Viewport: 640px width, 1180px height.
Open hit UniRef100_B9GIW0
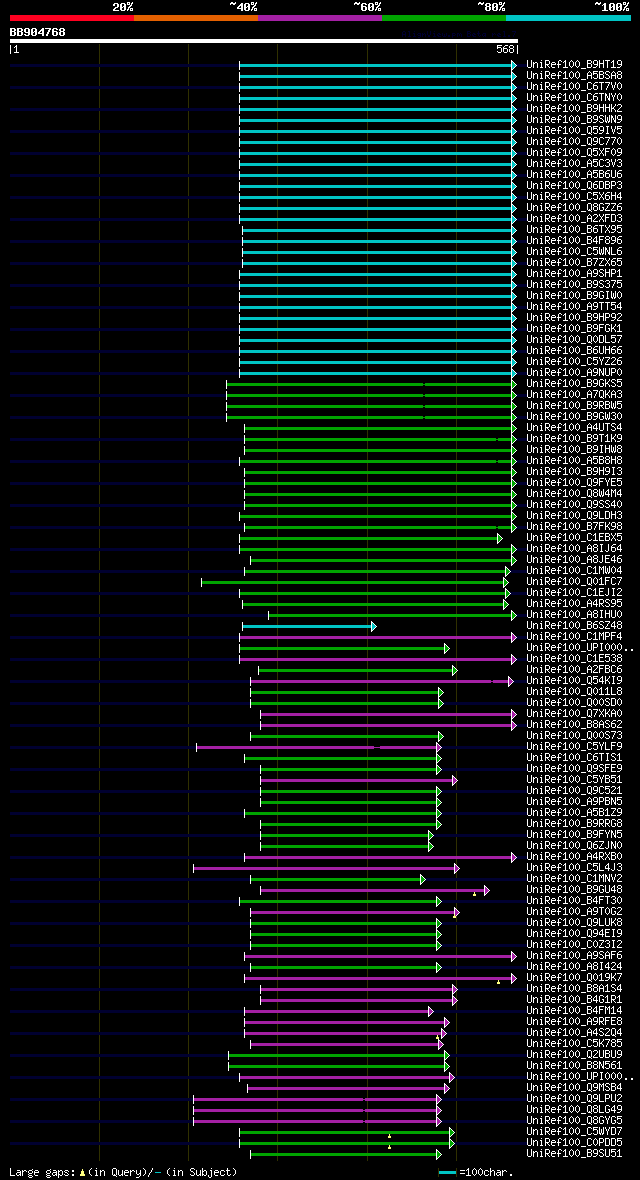point(574,295)
